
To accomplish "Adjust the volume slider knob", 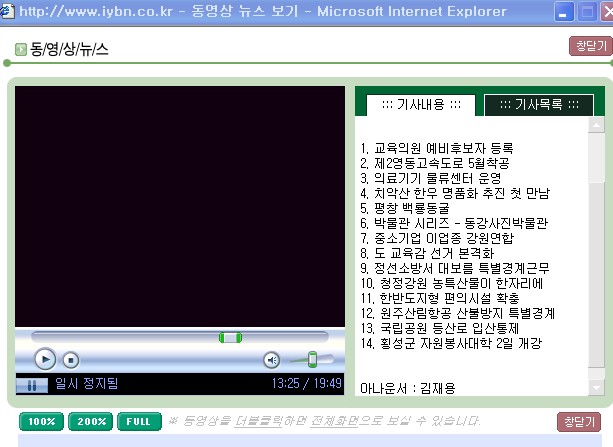I will coord(312,359).
